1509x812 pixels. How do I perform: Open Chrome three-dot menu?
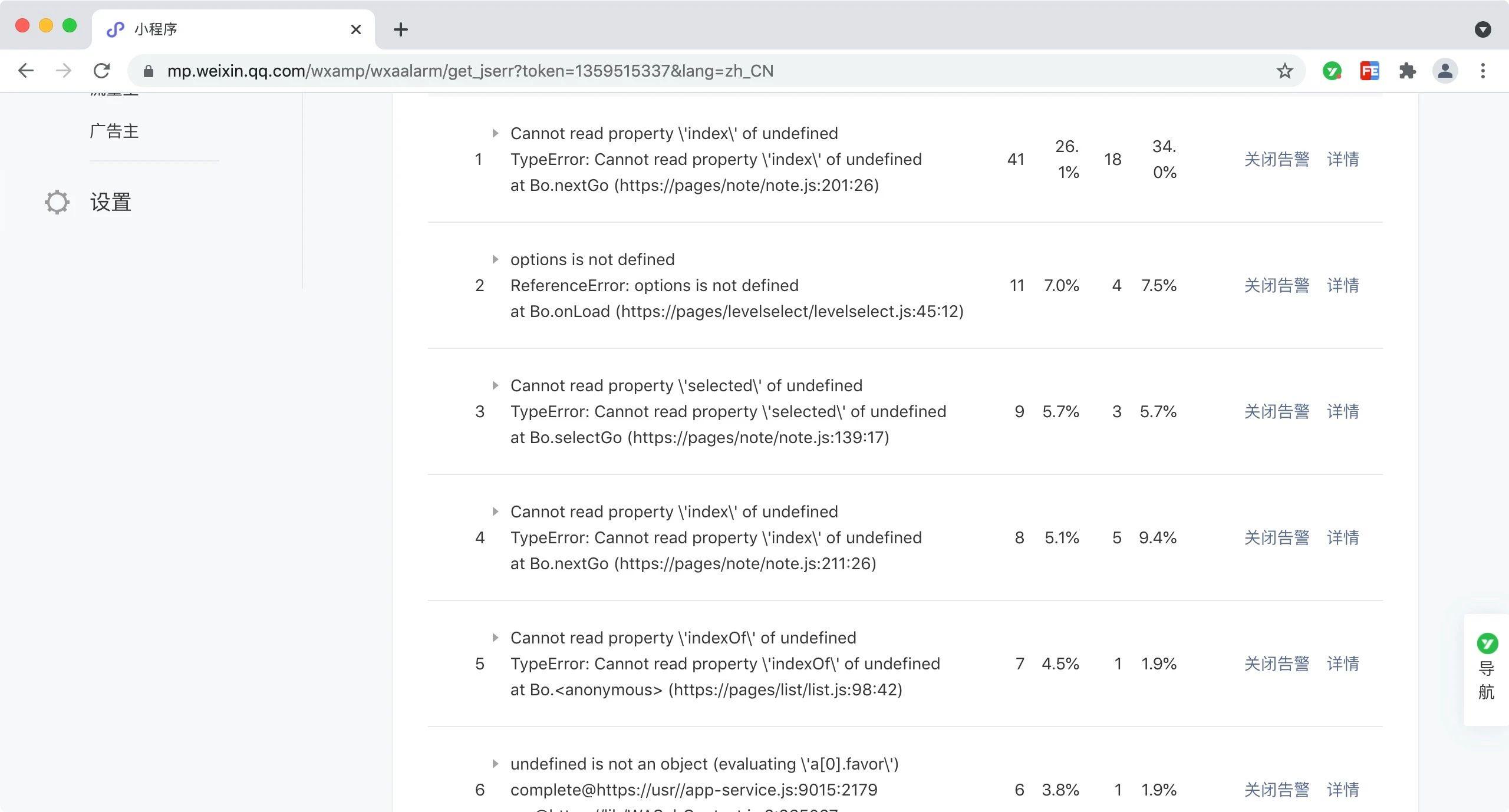pos(1482,71)
